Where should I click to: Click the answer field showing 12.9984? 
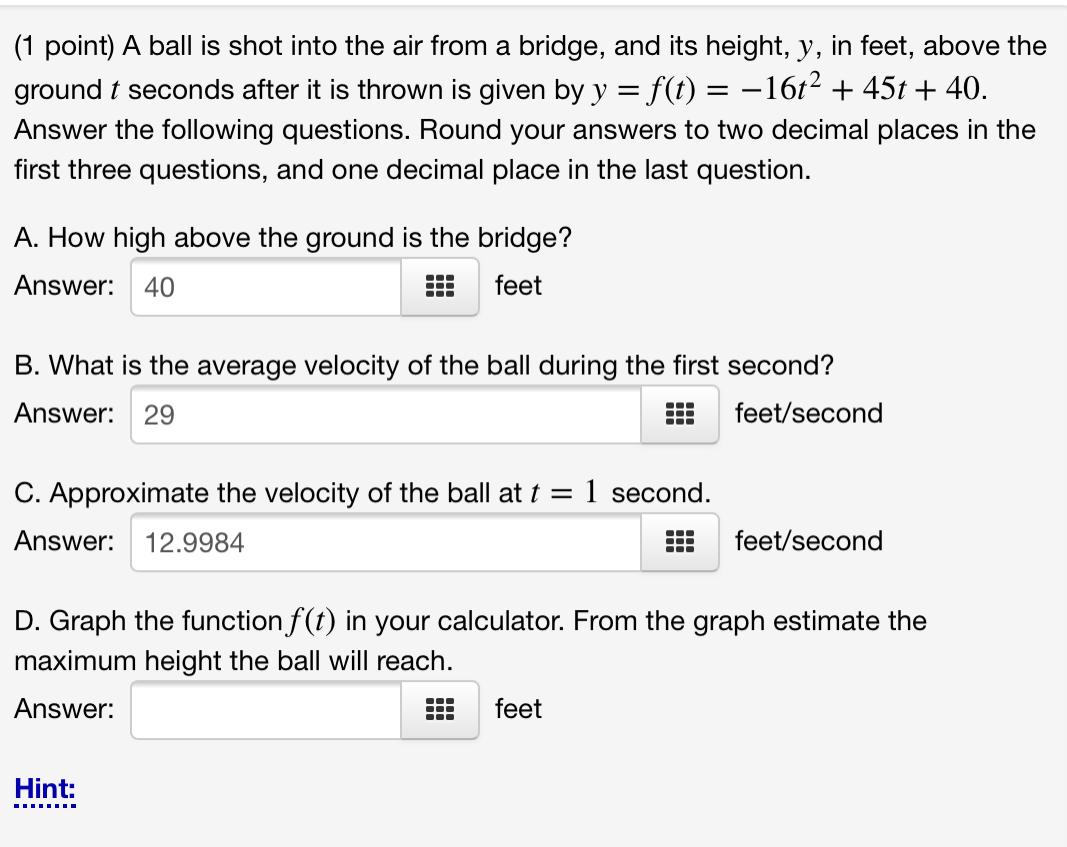click(386, 543)
